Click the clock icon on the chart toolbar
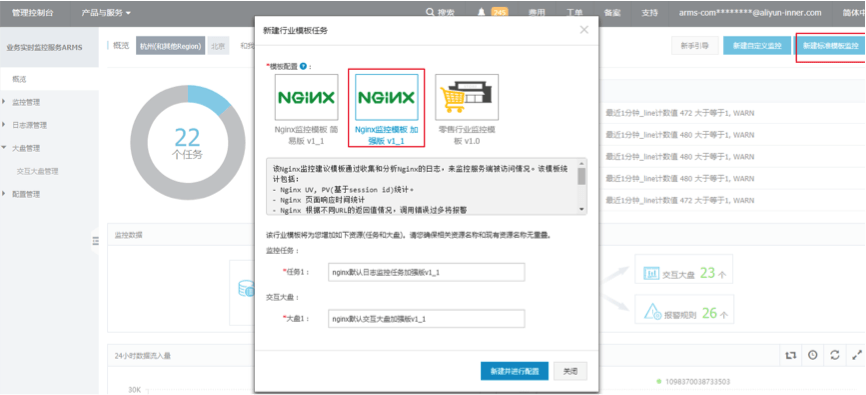Viewport: 866px width, 395px height. point(812,355)
